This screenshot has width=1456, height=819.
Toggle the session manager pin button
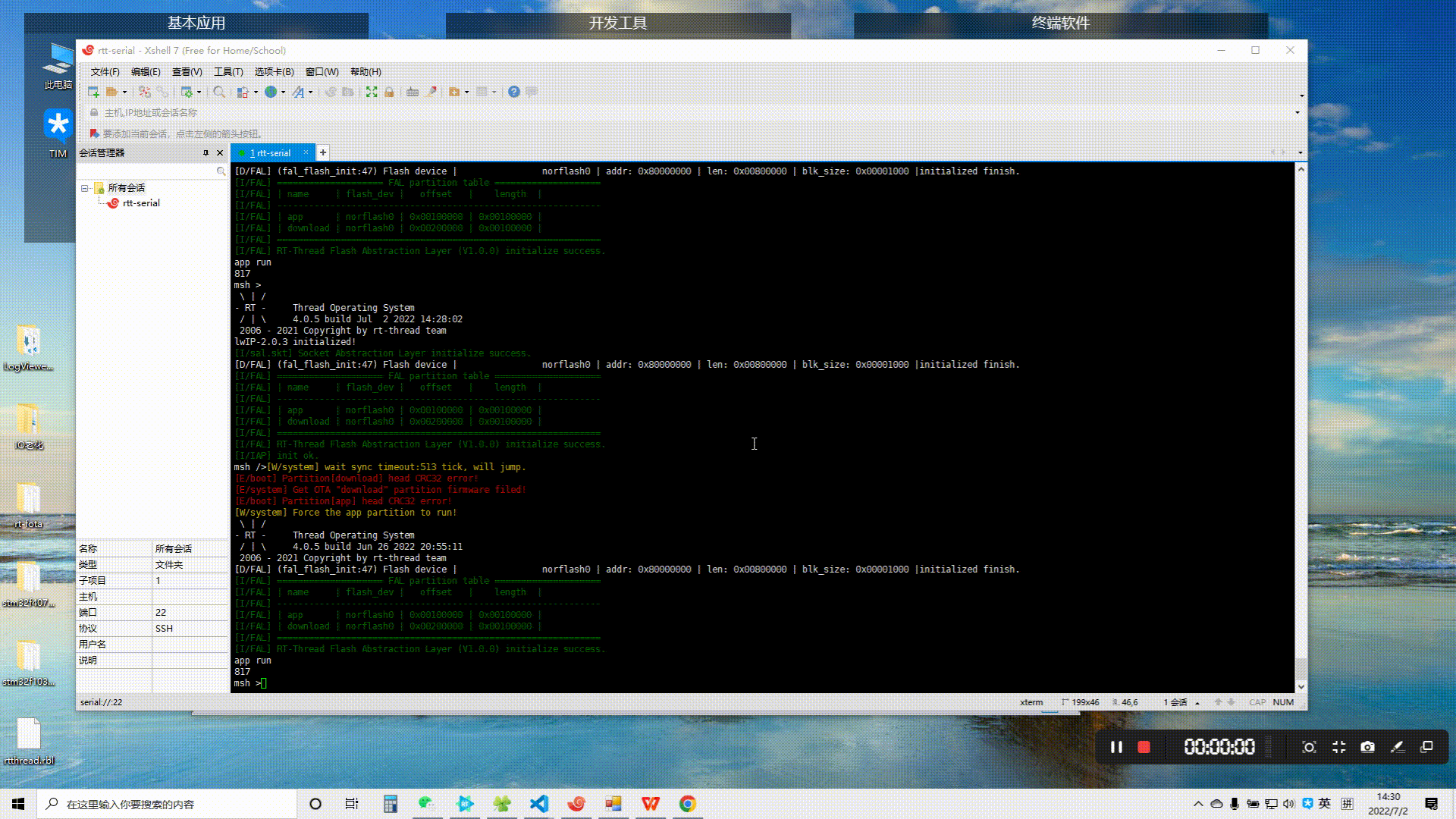pyautogui.click(x=206, y=152)
